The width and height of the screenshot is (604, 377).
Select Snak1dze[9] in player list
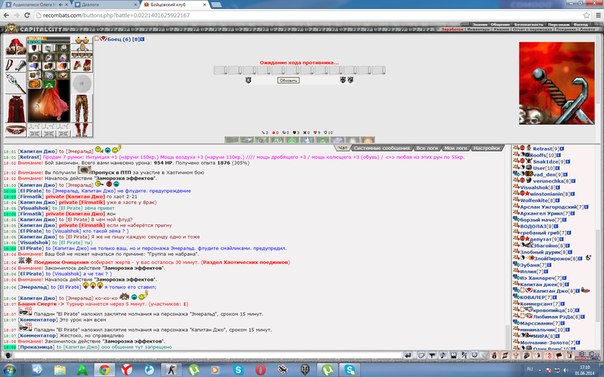[549, 161]
